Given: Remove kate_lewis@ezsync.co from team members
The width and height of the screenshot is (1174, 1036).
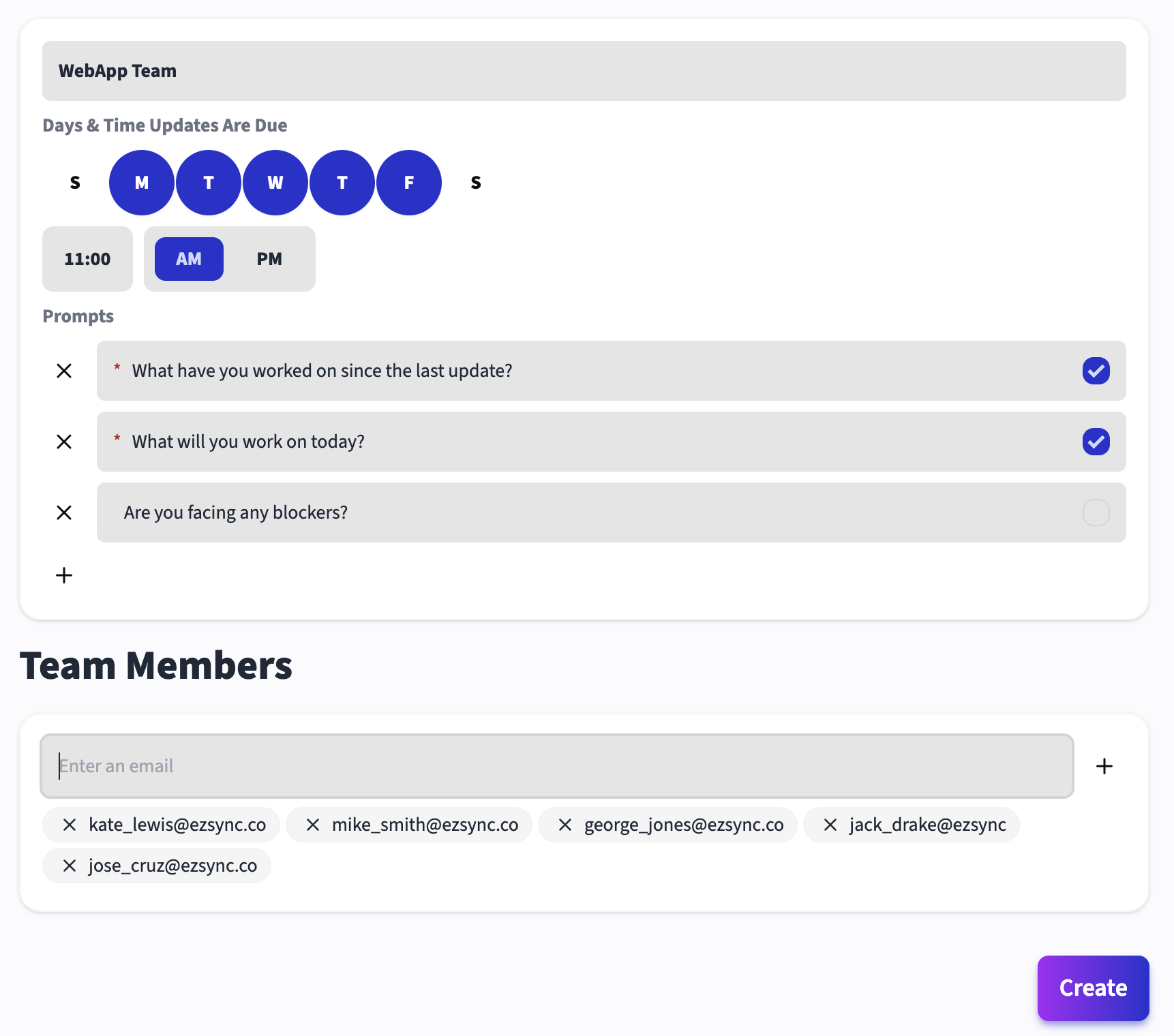Looking at the screenshot, I should pyautogui.click(x=70, y=825).
